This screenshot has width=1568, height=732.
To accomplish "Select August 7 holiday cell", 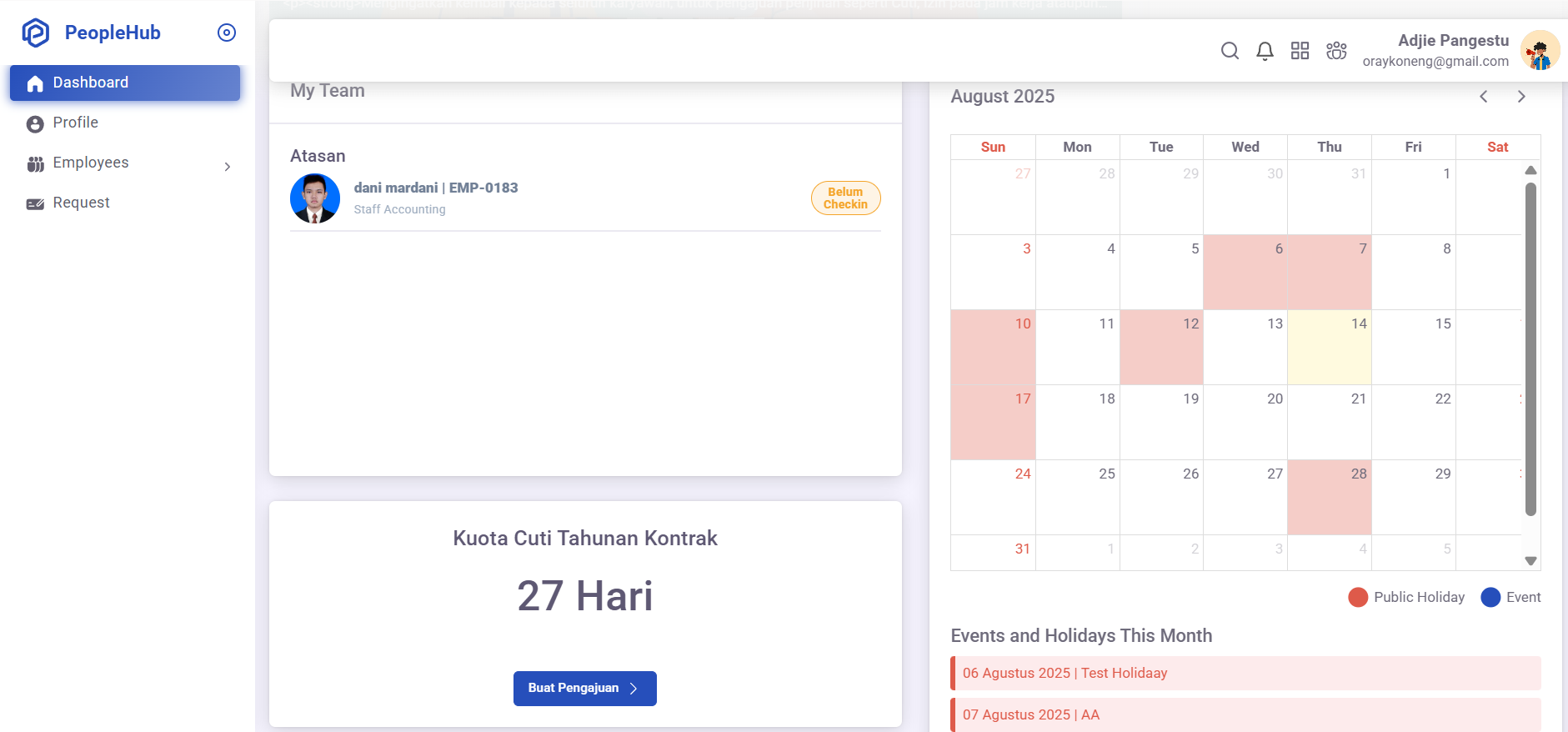I will click(1329, 272).
